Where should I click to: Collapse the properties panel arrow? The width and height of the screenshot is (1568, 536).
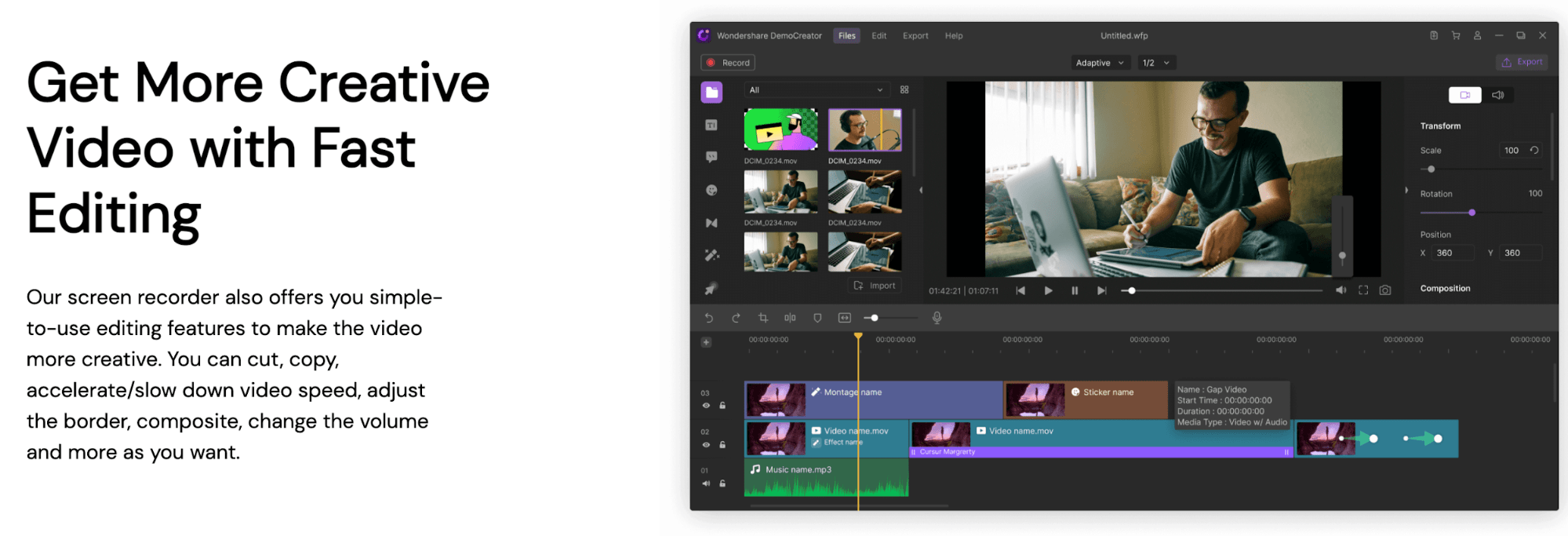tap(1406, 190)
